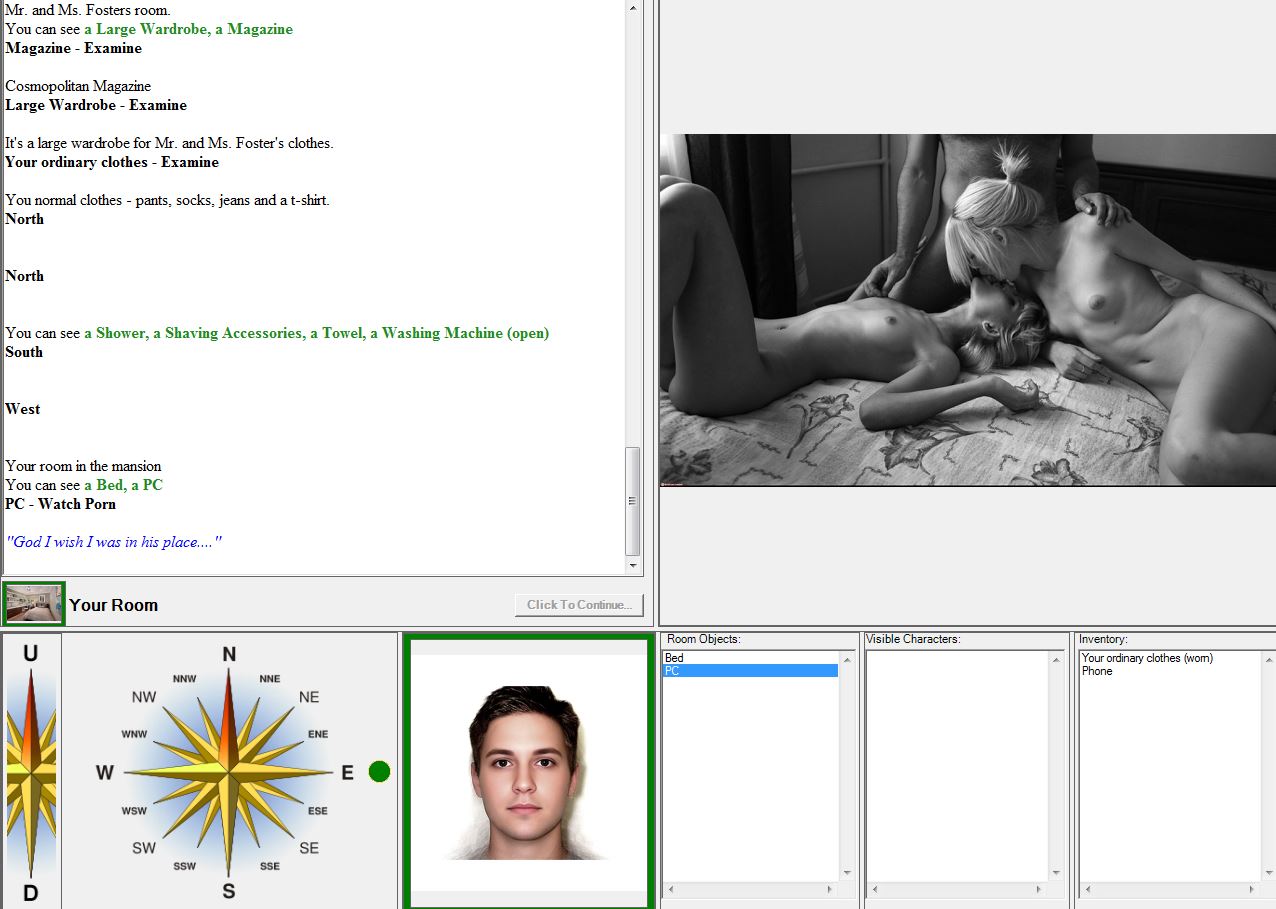This screenshot has width=1276, height=909.
Task: Move west using the compass W point
Action: click(105, 772)
